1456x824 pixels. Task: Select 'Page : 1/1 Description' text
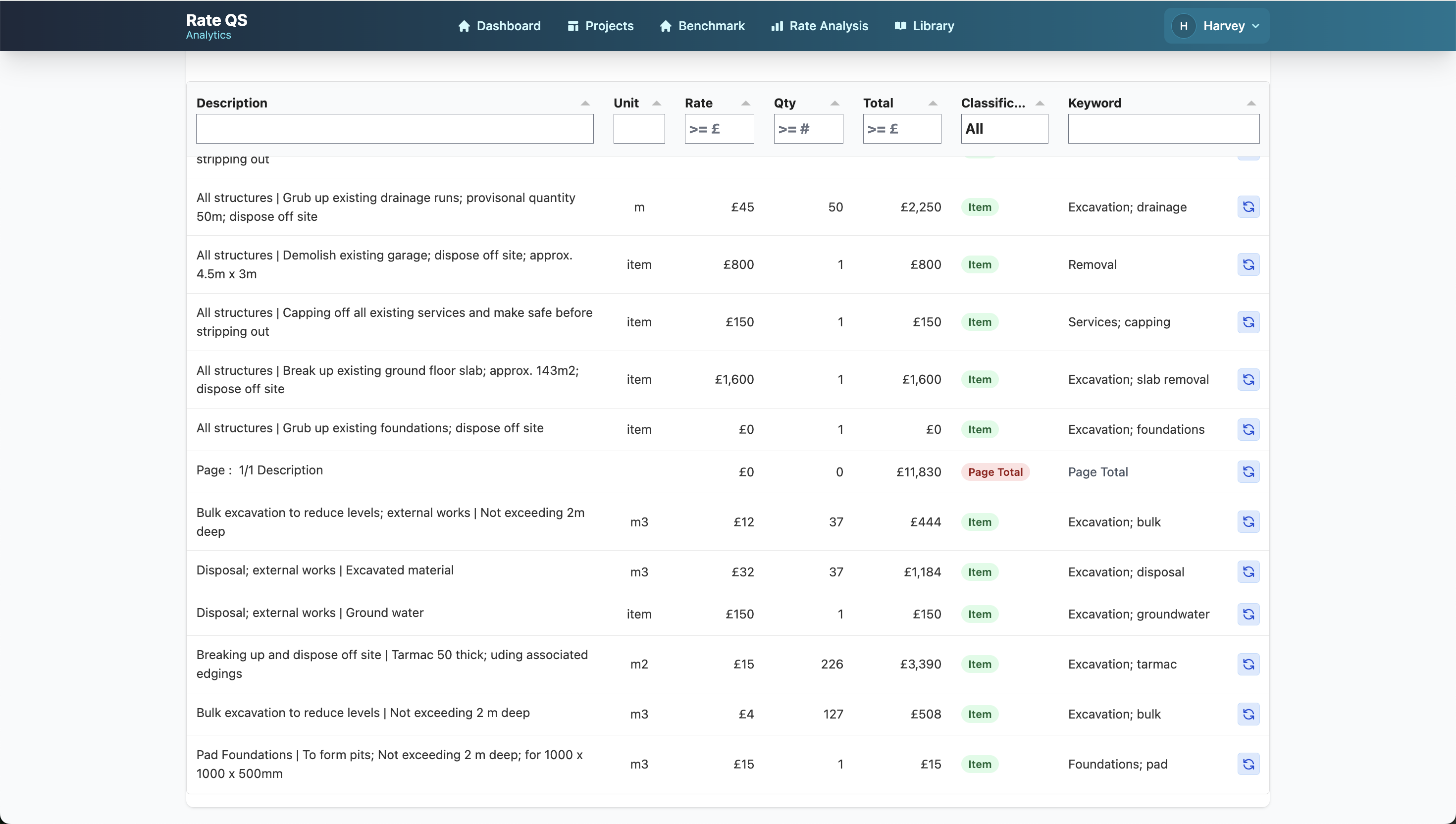pos(260,470)
